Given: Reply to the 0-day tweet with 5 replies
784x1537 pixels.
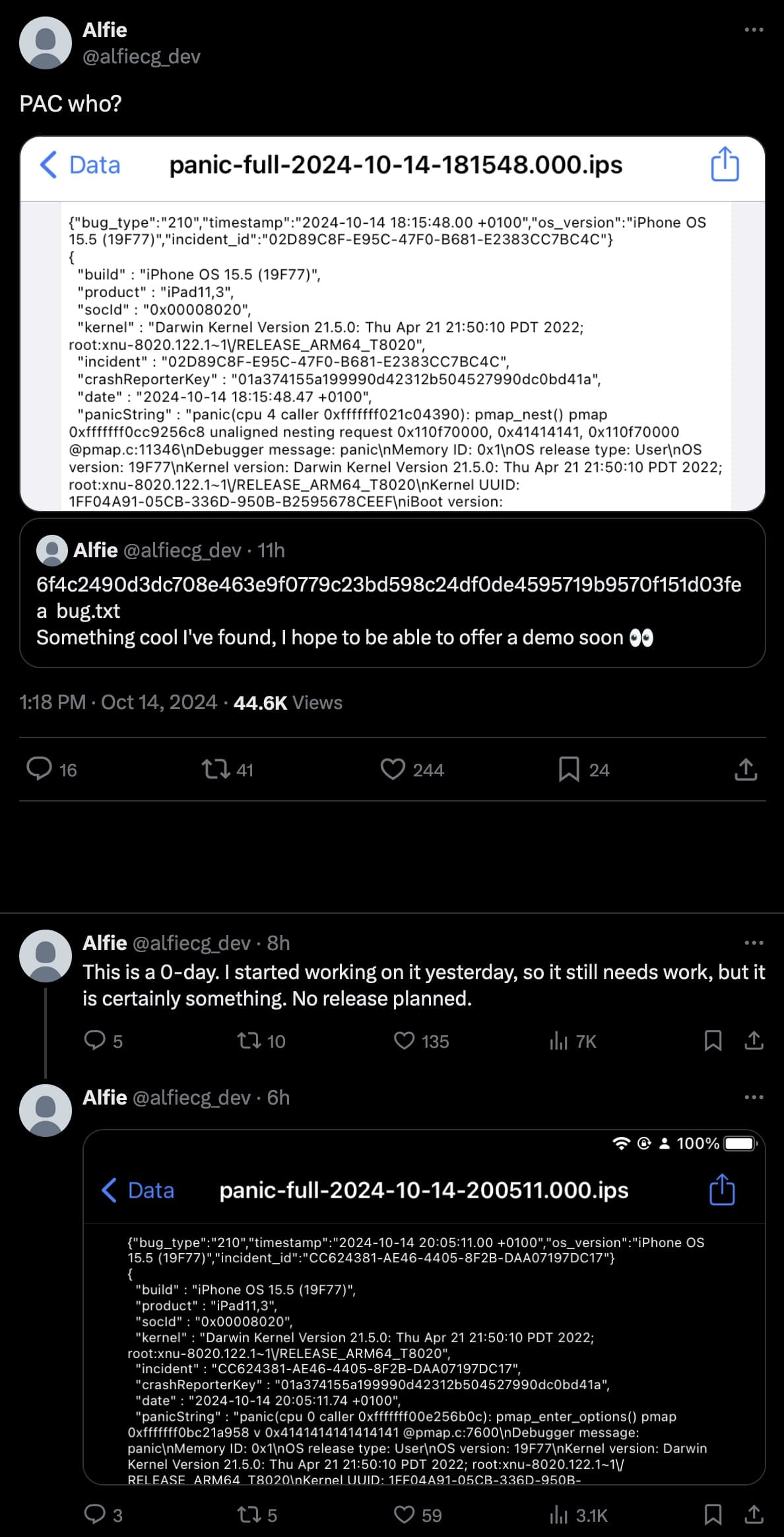Looking at the screenshot, I should [95, 1041].
